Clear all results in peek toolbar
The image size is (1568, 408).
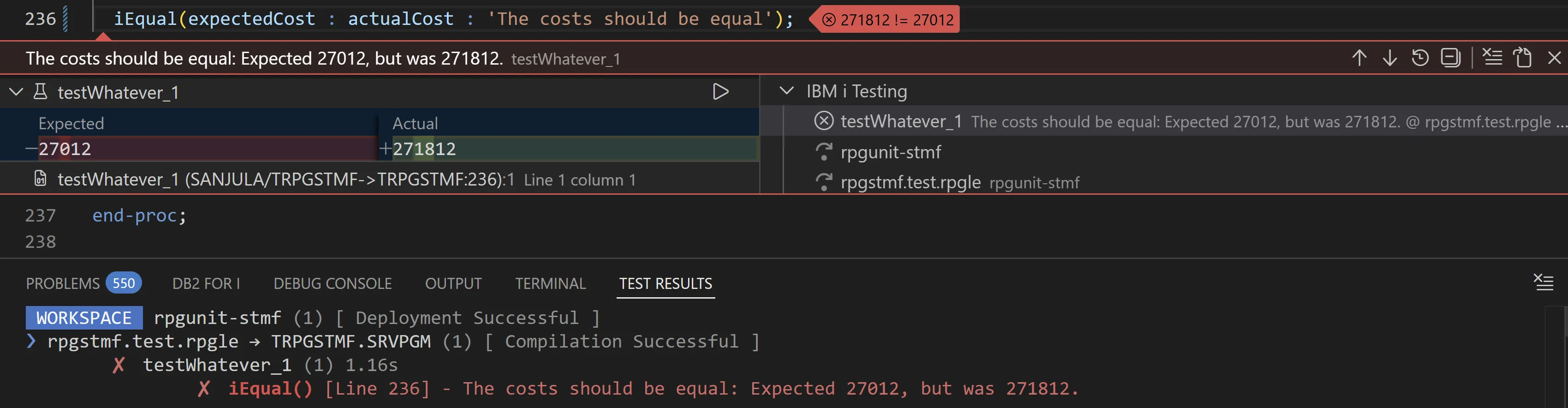[1492, 58]
